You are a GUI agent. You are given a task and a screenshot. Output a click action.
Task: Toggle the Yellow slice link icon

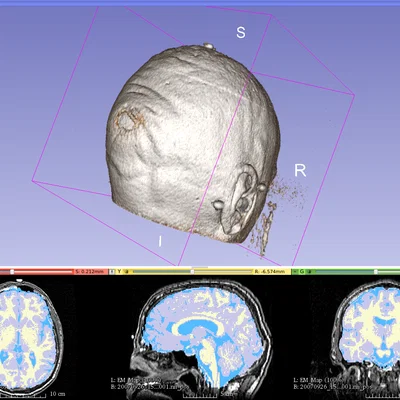click(127, 272)
